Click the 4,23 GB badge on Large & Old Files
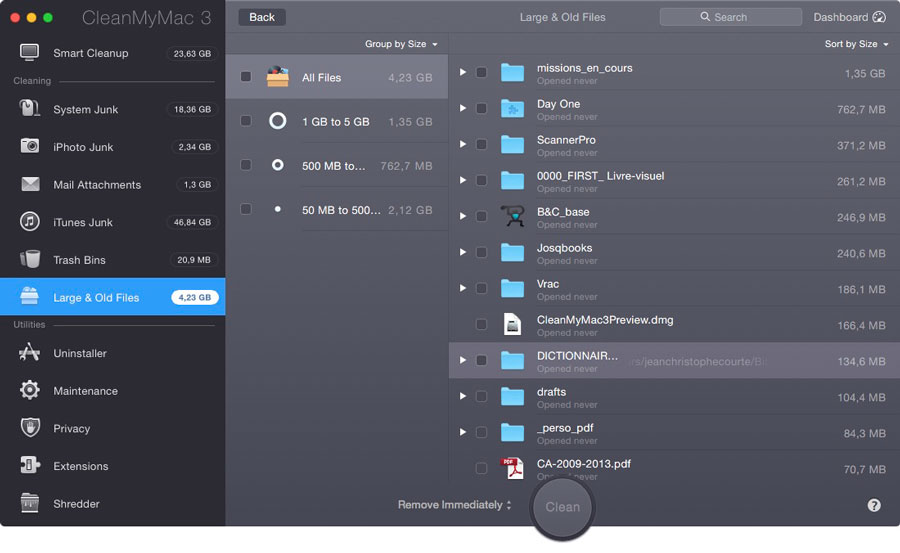The image size is (900, 553). [195, 297]
